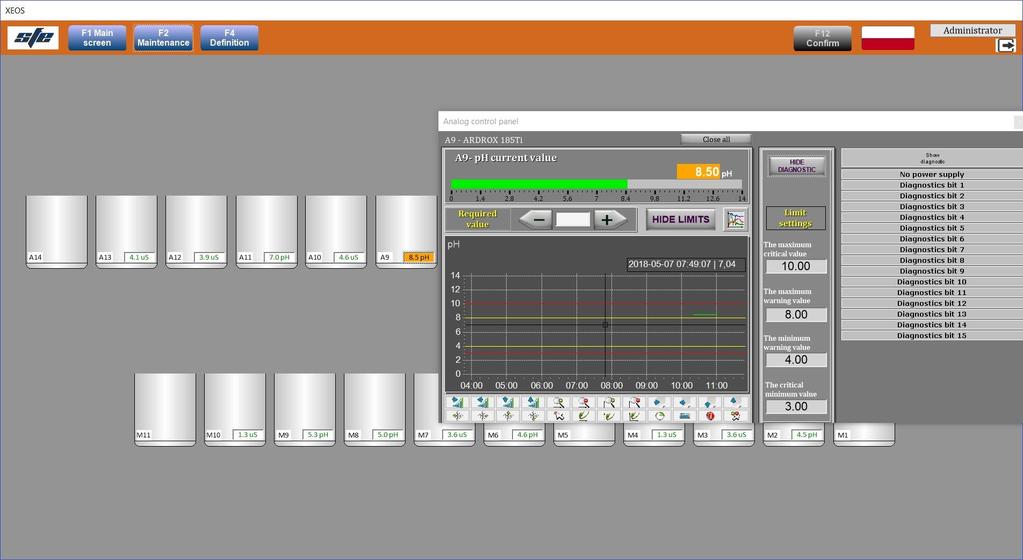Click the minimum warning value field 4.00
This screenshot has width=1023, height=560.
[x=795, y=360]
